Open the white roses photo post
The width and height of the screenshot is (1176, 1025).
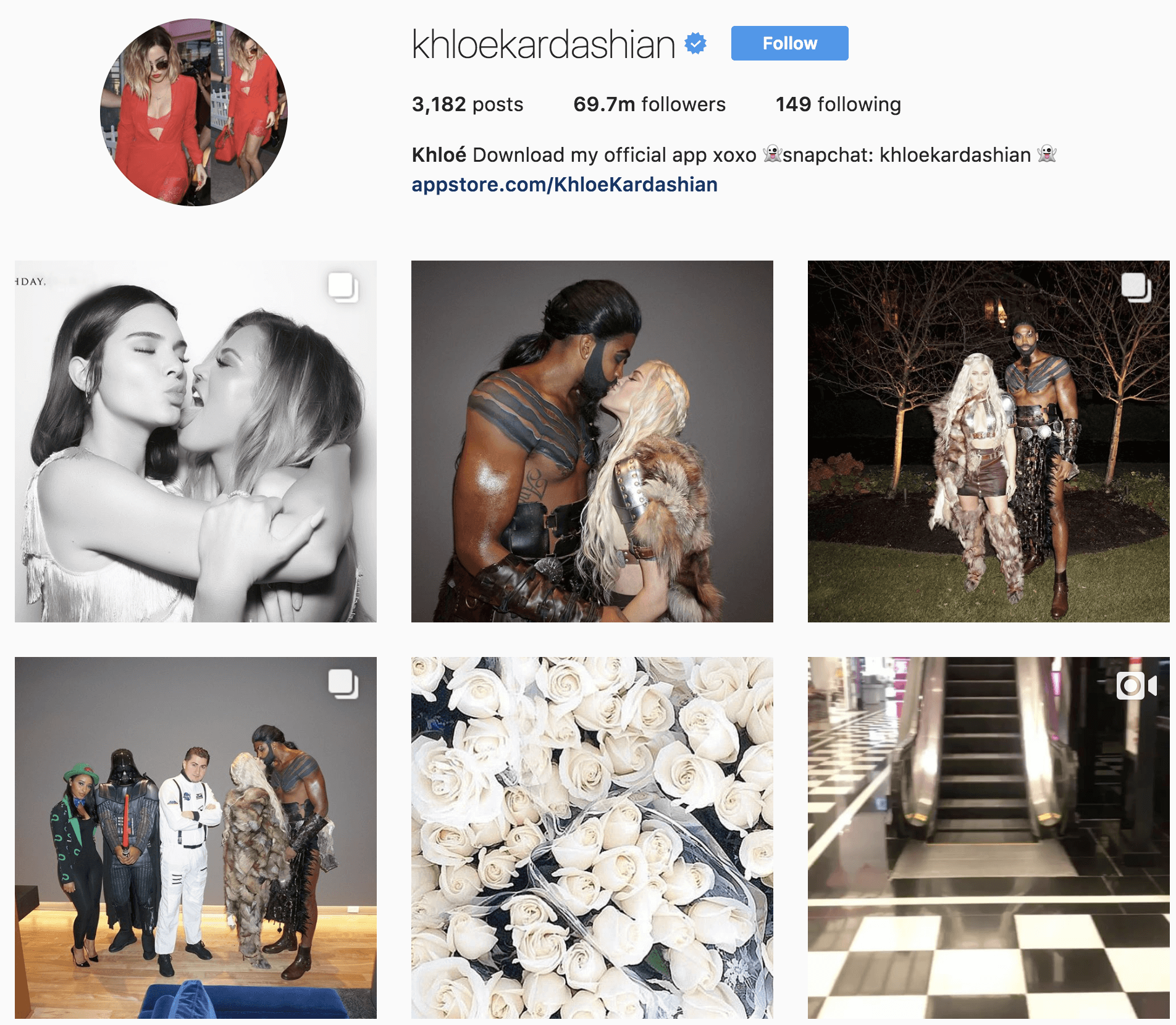592,838
